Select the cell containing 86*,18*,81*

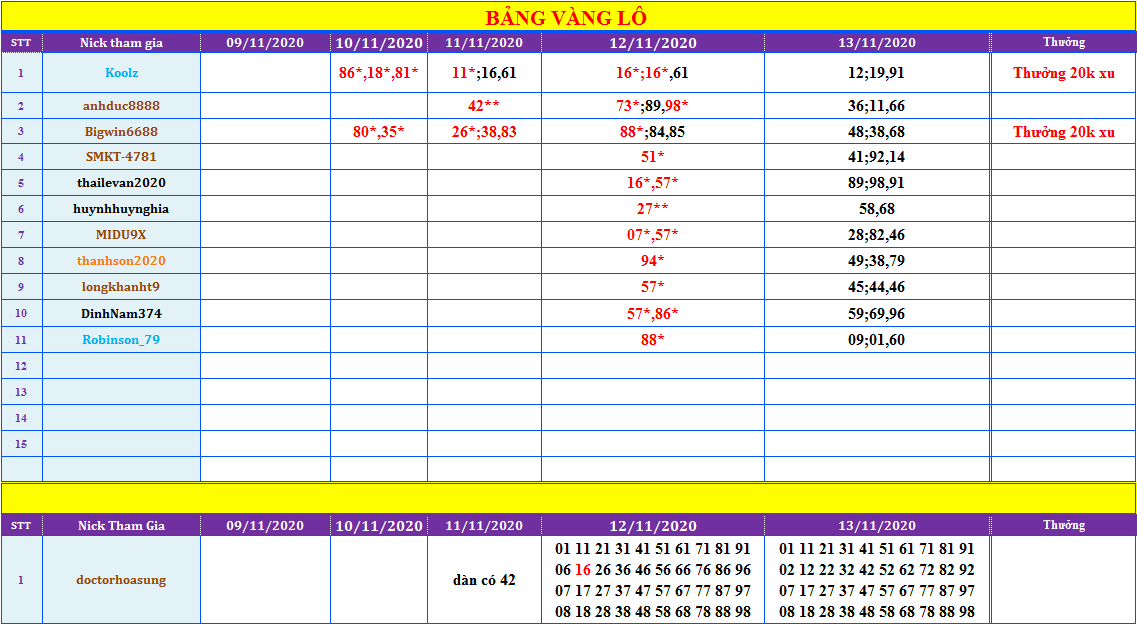pos(379,73)
